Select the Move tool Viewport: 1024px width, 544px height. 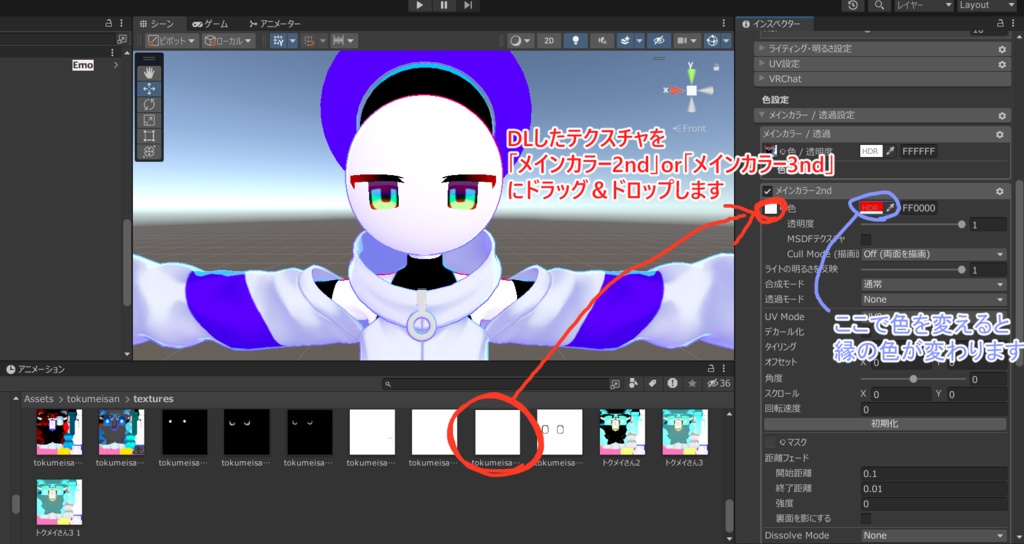click(x=149, y=89)
